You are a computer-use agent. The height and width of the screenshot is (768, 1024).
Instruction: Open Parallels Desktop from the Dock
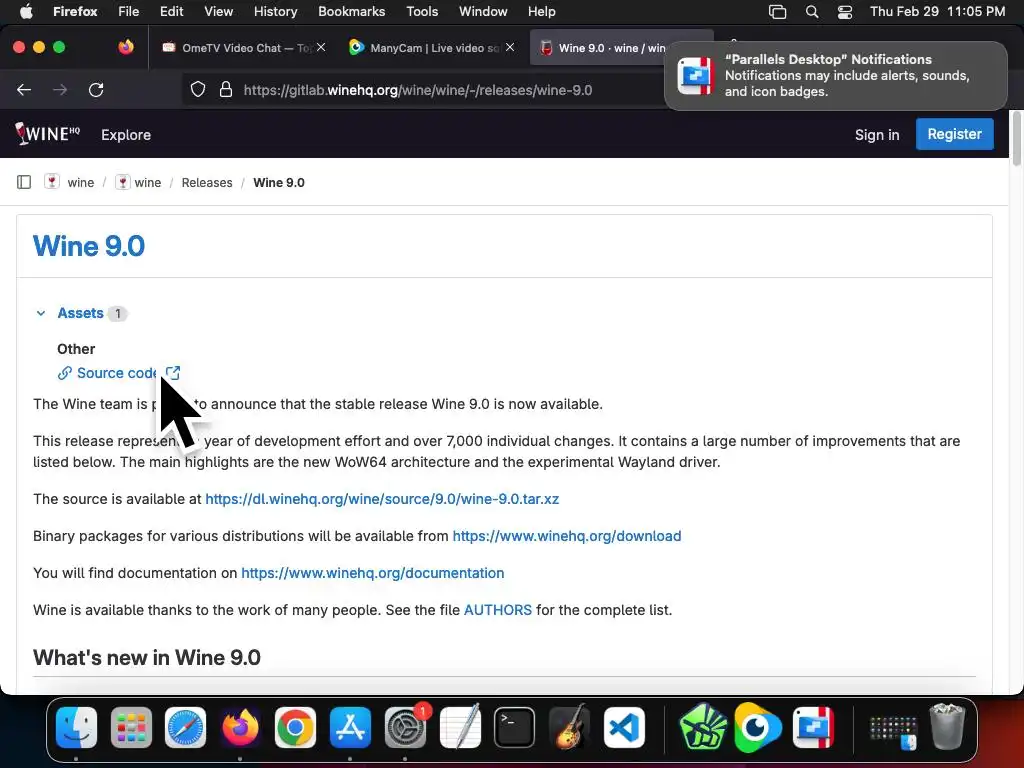[x=813, y=727]
